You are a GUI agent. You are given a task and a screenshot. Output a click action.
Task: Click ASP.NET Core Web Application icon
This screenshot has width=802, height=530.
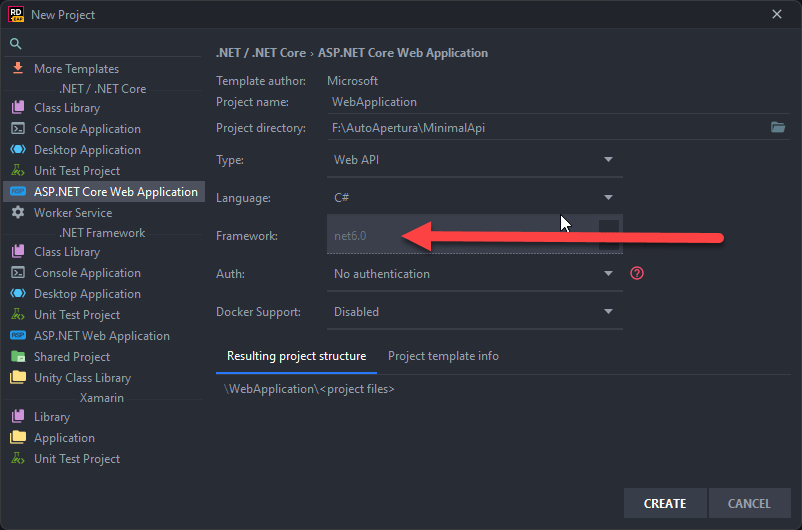18,191
